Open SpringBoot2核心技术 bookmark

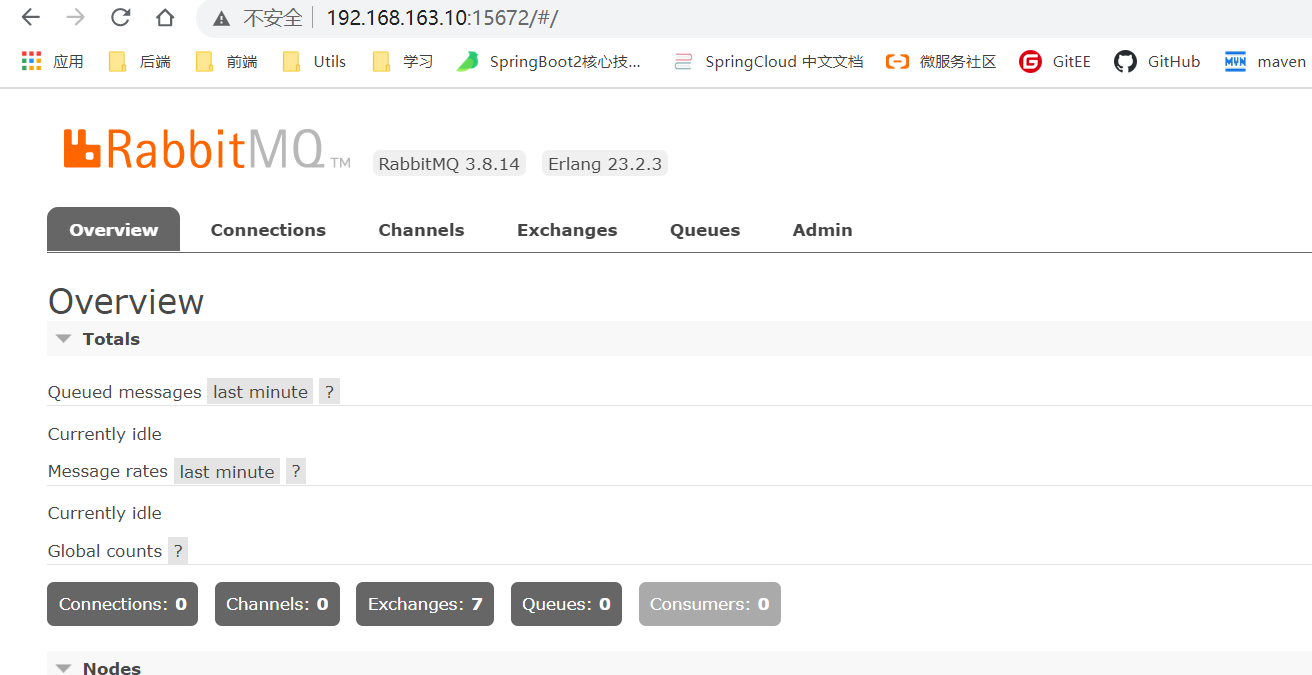(x=549, y=62)
